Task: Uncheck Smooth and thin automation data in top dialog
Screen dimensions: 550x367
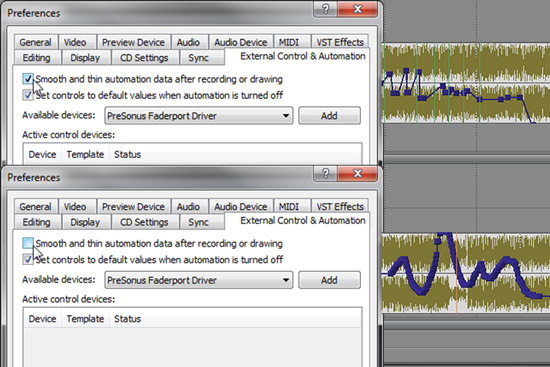Action: pos(28,79)
